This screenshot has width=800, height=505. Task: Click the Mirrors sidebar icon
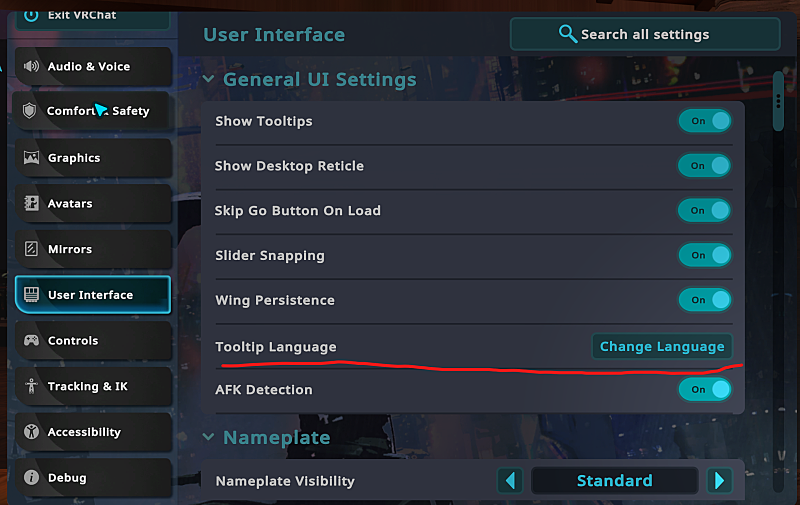pyautogui.click(x=31, y=249)
